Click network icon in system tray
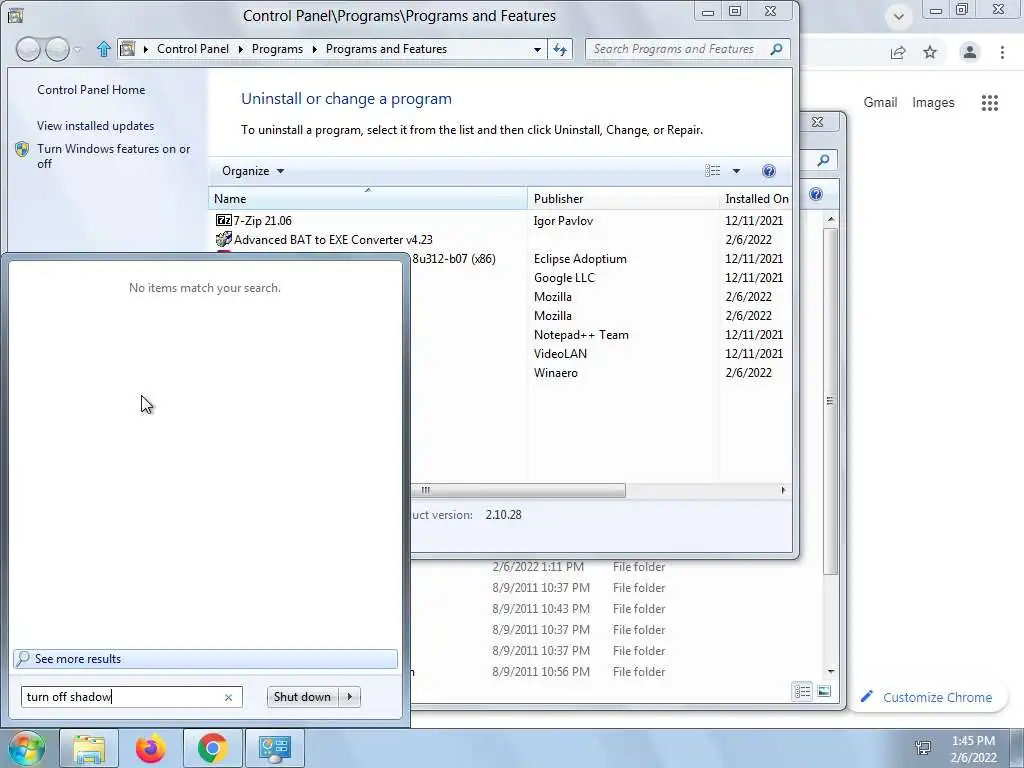Viewport: 1024px width, 768px height. pos(923,747)
